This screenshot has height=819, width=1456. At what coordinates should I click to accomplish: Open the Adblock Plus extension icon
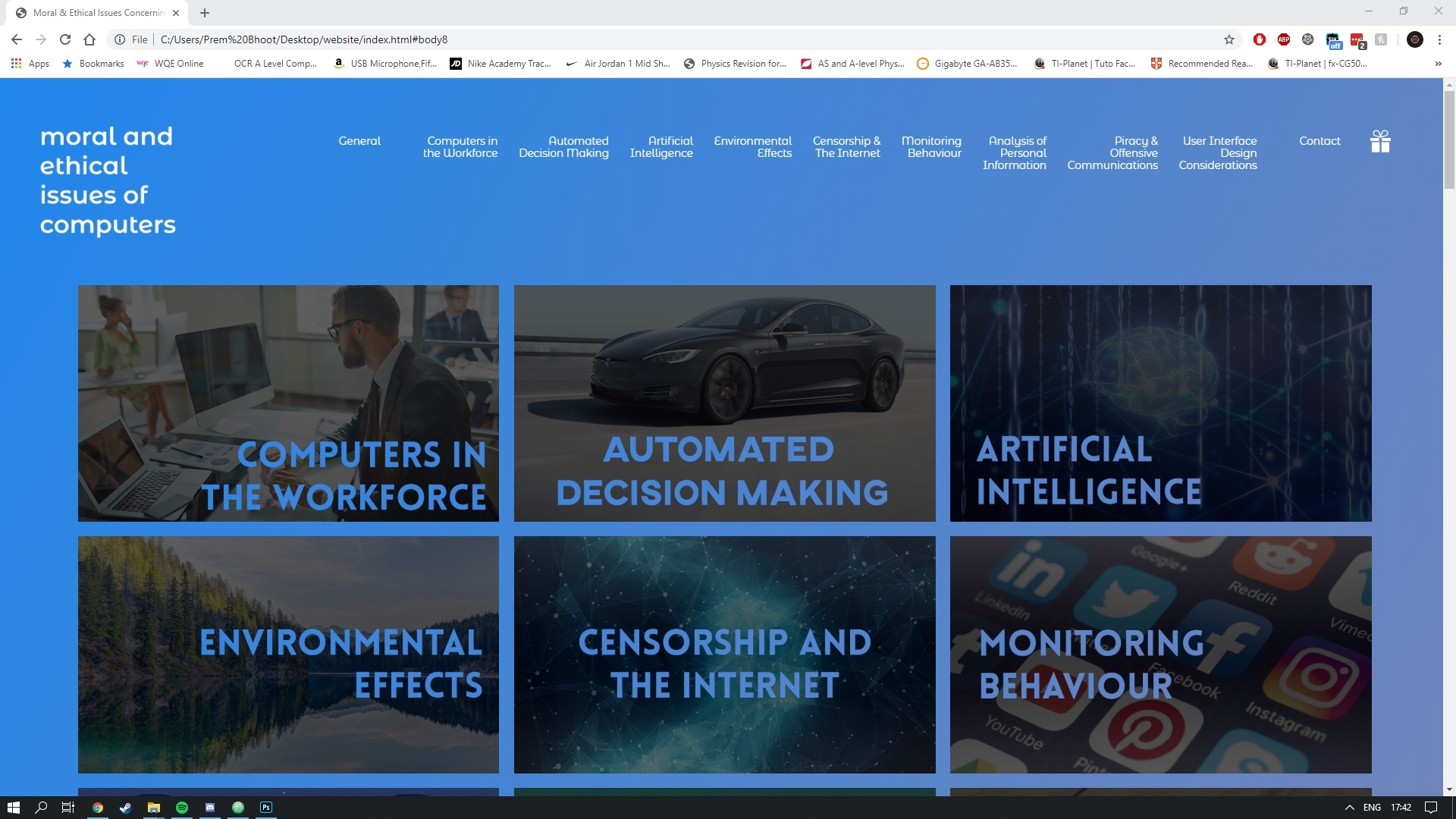coord(1283,39)
